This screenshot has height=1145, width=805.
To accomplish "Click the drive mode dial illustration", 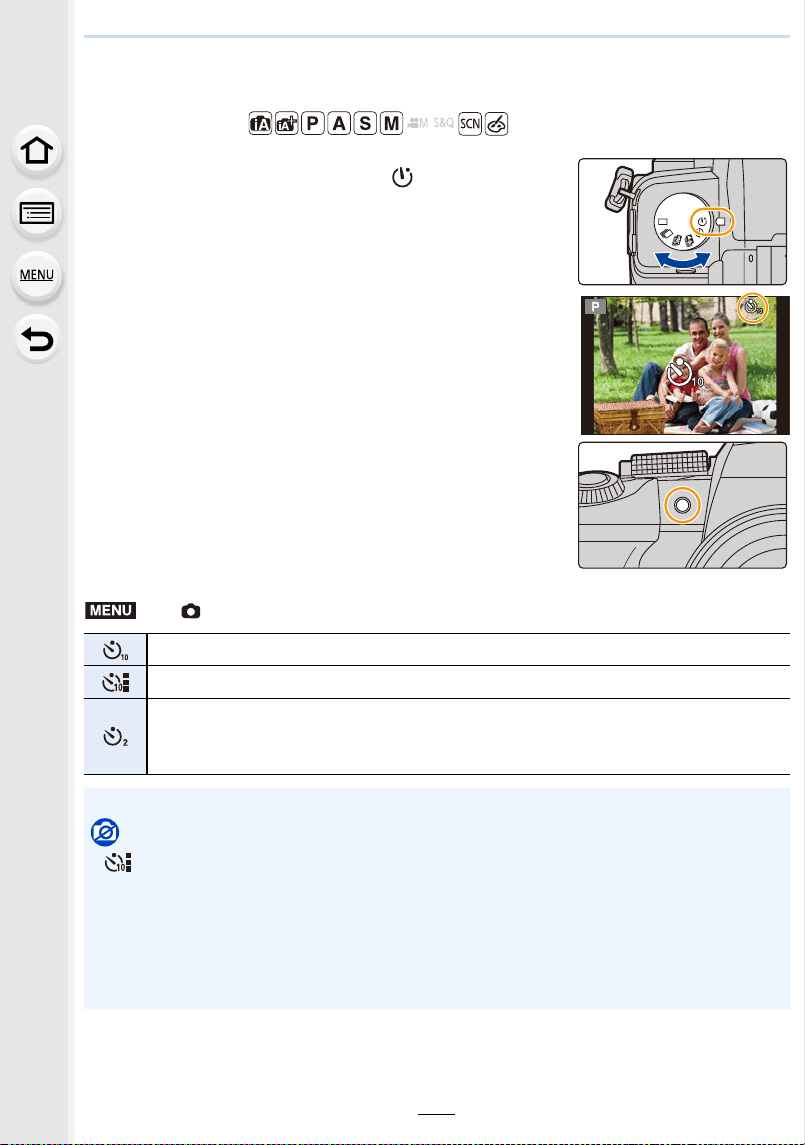I will click(682, 221).
